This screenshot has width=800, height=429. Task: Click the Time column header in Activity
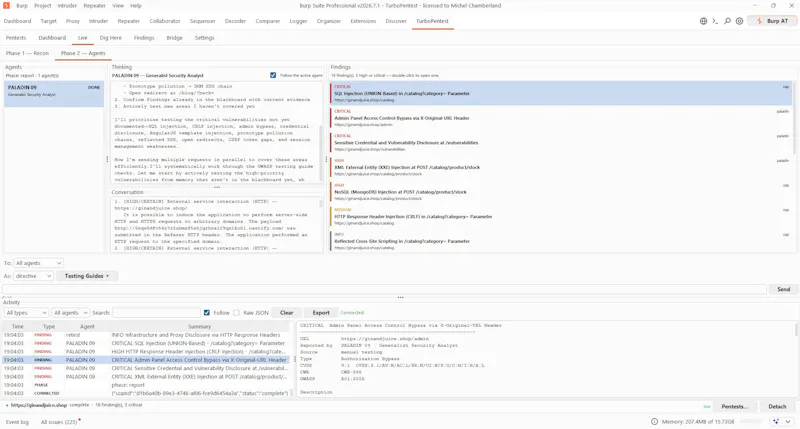pyautogui.click(x=18, y=326)
